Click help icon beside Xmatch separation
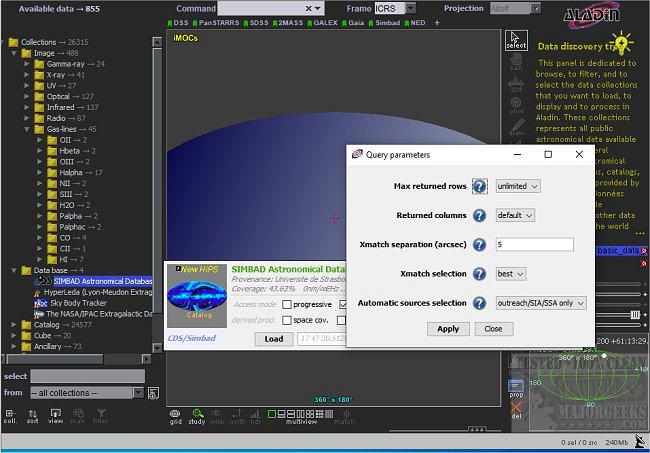Image resolution: width=650 pixels, height=453 pixels. tap(480, 244)
